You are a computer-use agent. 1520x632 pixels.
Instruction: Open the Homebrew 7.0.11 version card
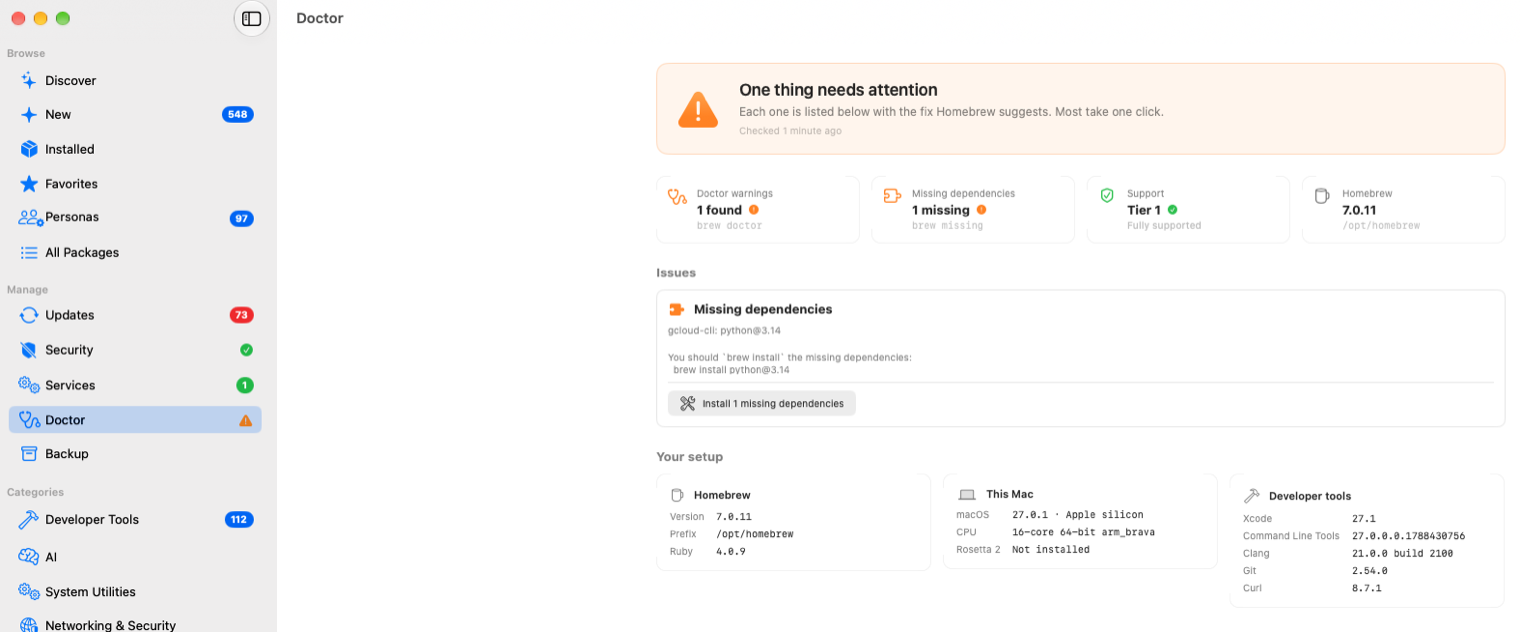click(x=1403, y=210)
